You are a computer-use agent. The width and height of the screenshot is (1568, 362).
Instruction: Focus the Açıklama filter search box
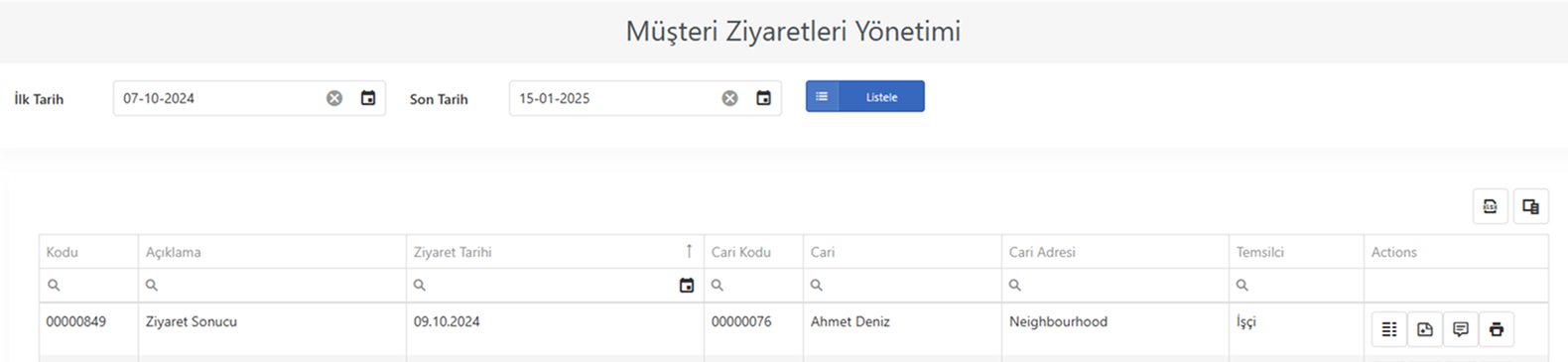[x=272, y=286]
